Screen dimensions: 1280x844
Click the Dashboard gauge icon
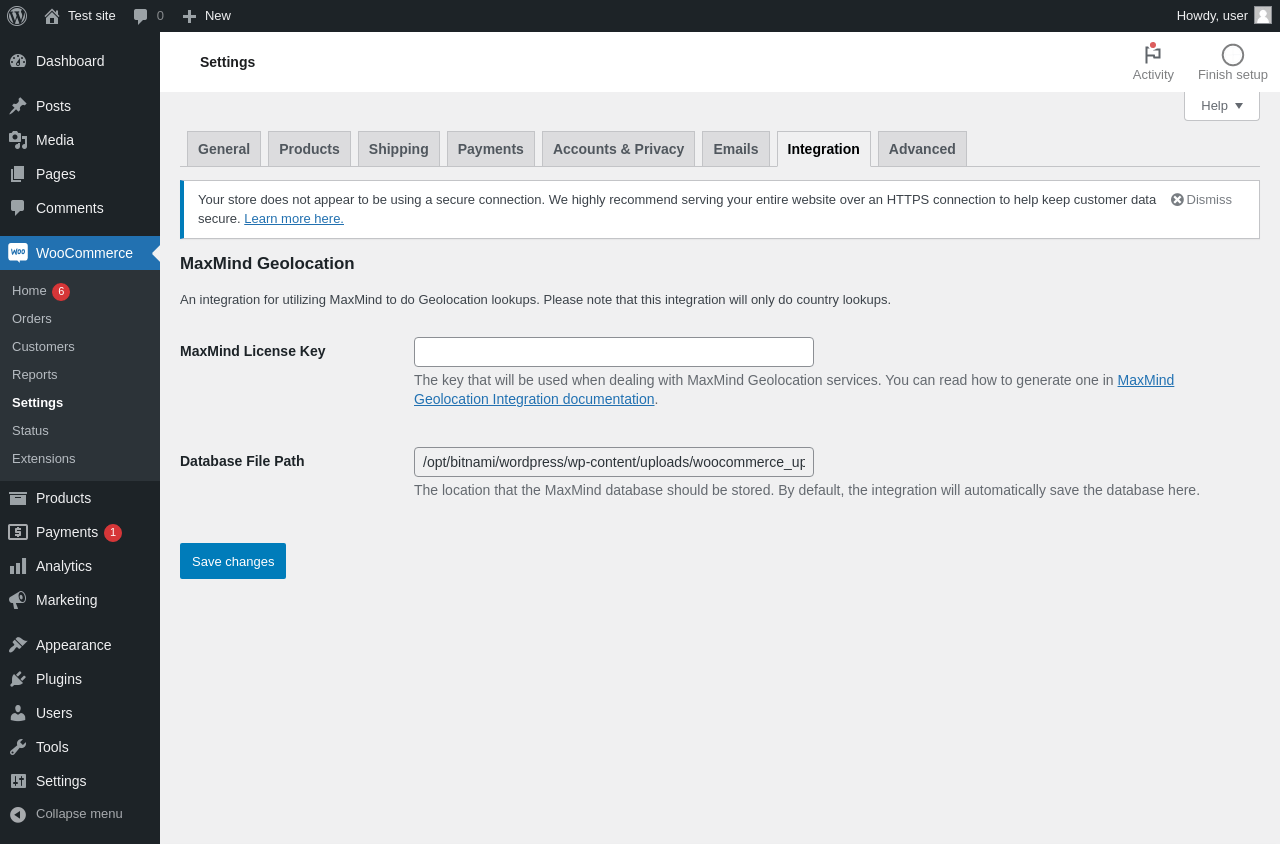[18, 61]
